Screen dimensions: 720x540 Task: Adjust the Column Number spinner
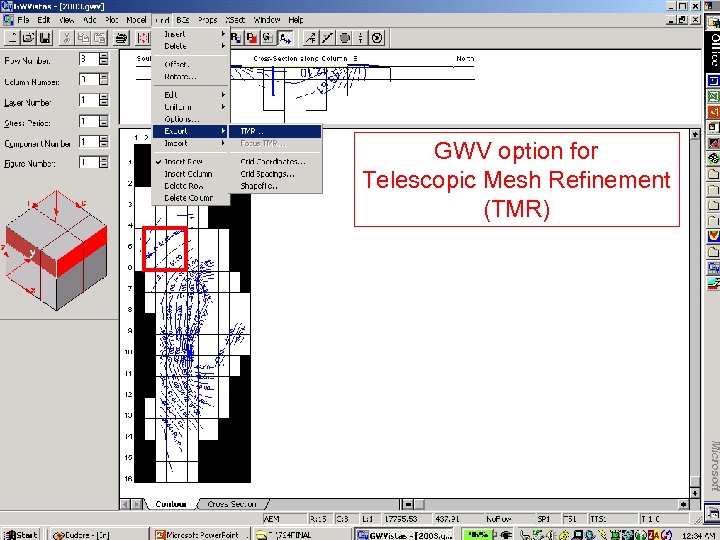(104, 79)
